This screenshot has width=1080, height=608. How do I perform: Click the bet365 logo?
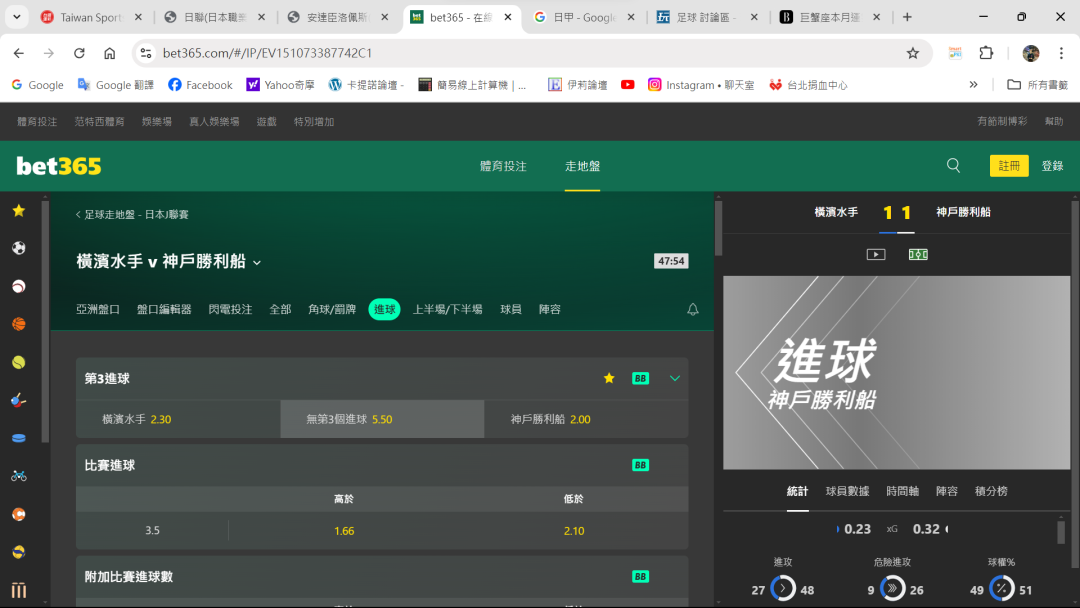[59, 166]
